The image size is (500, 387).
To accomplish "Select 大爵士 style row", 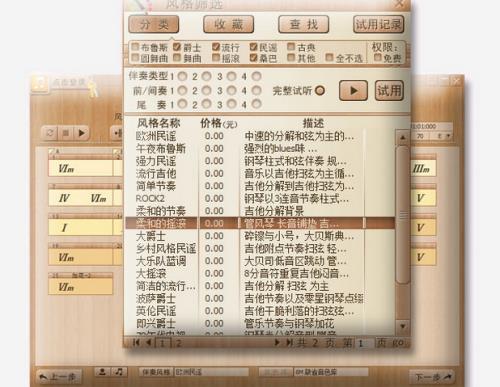I will [260, 236].
